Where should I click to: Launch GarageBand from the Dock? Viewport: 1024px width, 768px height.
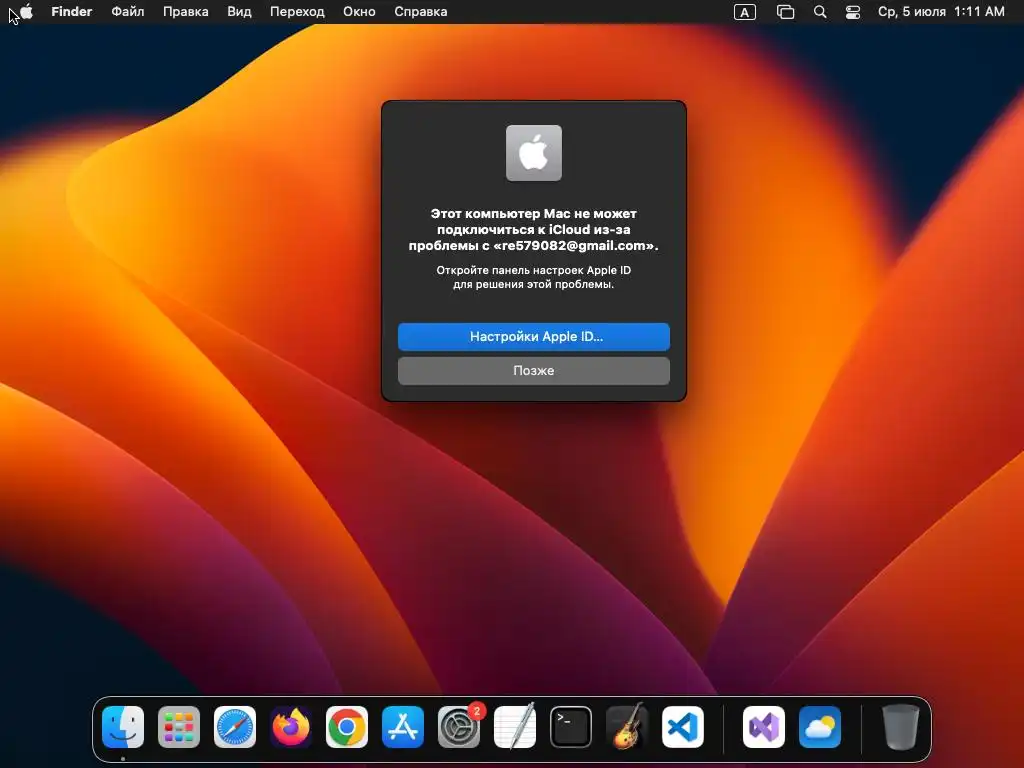(x=627, y=727)
